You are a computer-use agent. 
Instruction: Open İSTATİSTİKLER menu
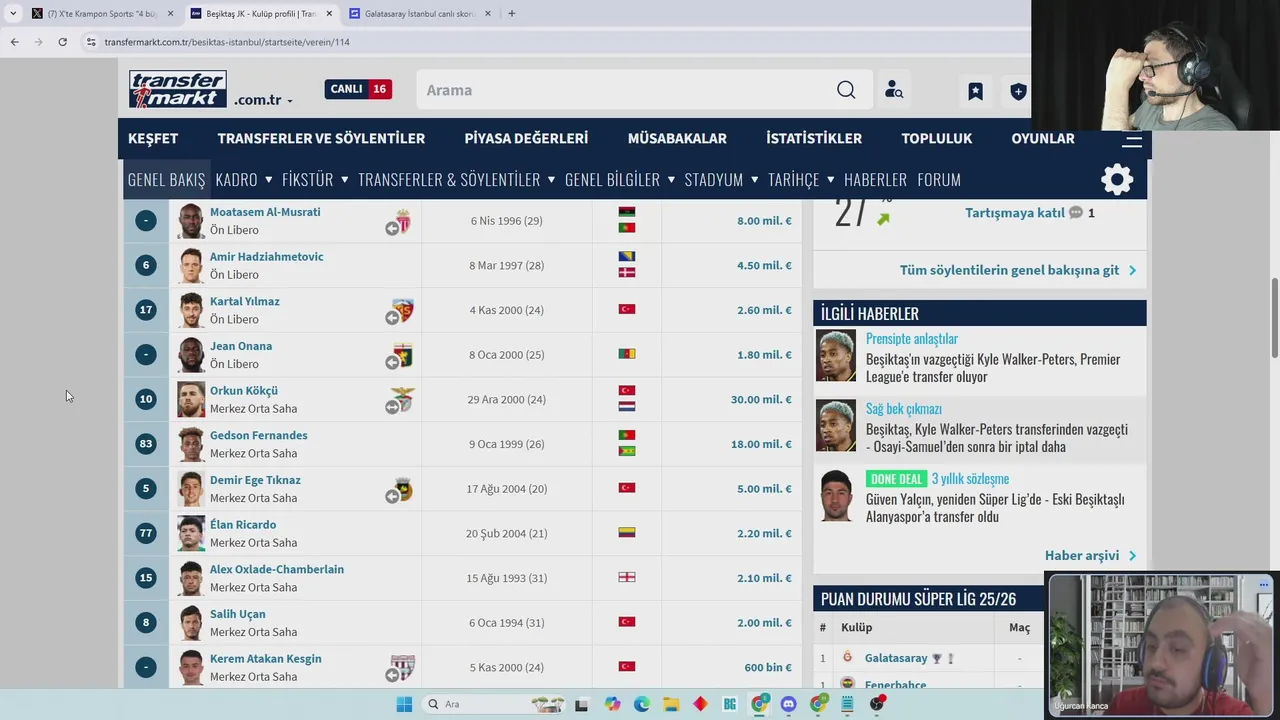(x=814, y=139)
